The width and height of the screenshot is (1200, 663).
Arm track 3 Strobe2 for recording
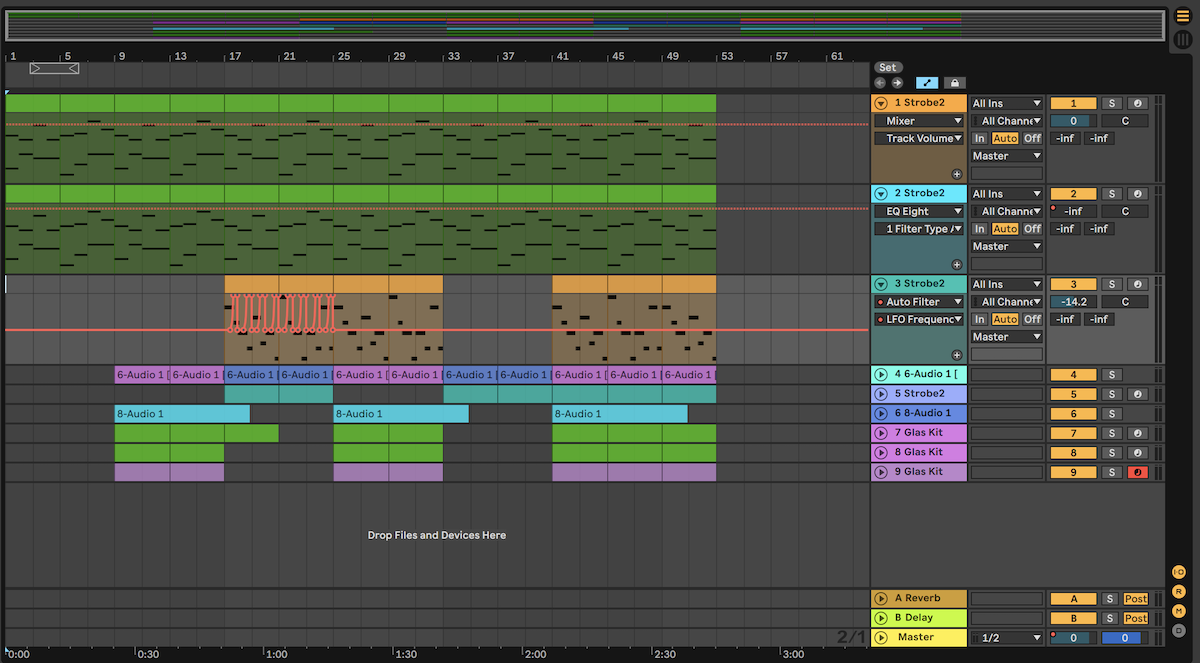click(x=1138, y=284)
